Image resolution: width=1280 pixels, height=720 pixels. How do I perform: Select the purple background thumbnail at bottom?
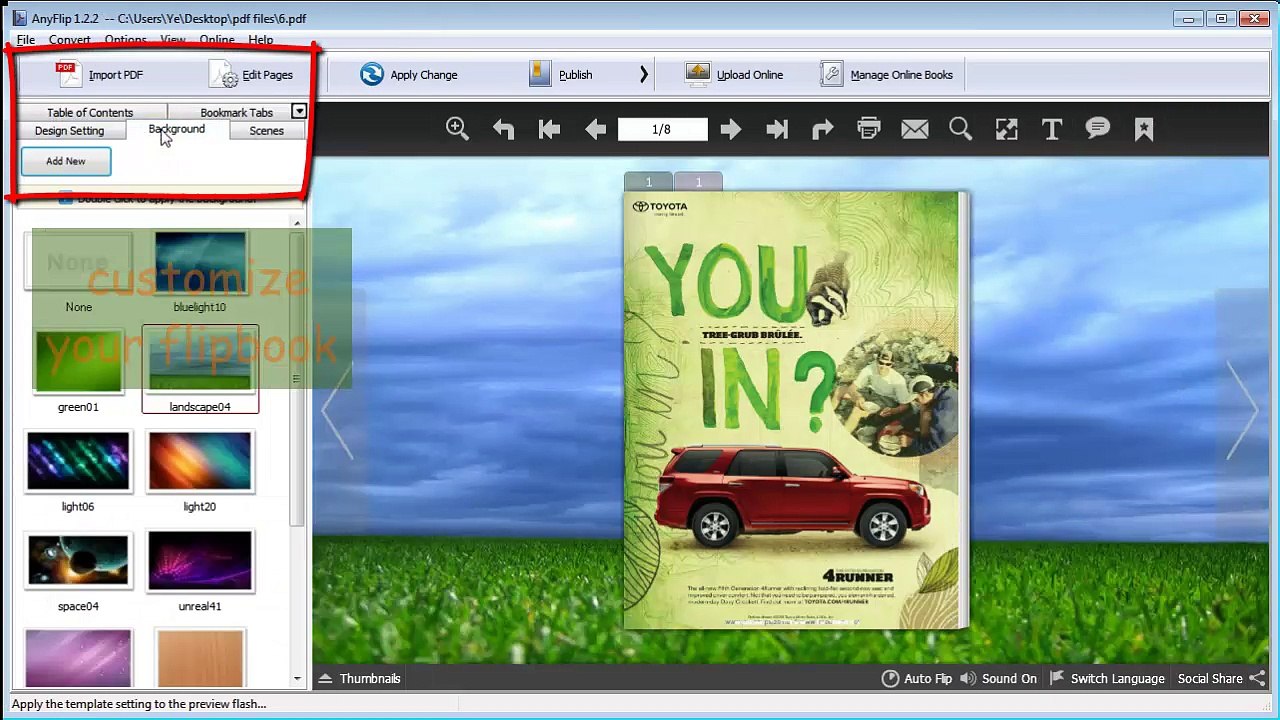[78, 658]
